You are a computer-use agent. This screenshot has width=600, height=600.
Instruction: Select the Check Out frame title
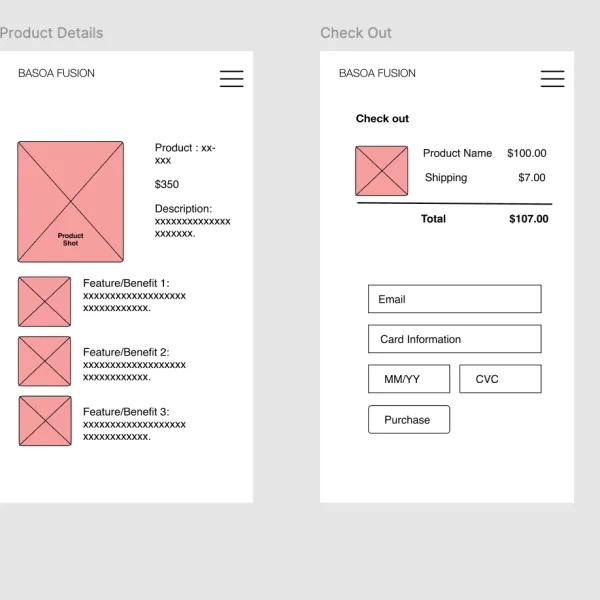click(356, 33)
